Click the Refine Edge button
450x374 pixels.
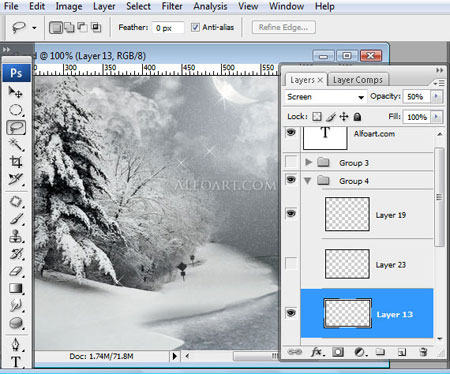[x=283, y=27]
